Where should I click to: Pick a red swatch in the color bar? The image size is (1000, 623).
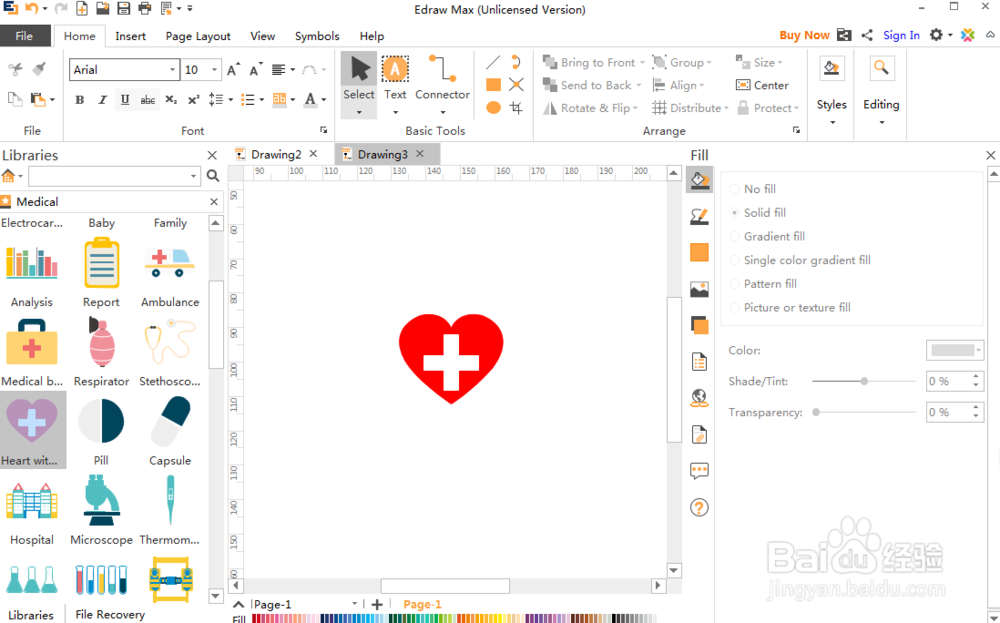pyautogui.click(x=256, y=619)
